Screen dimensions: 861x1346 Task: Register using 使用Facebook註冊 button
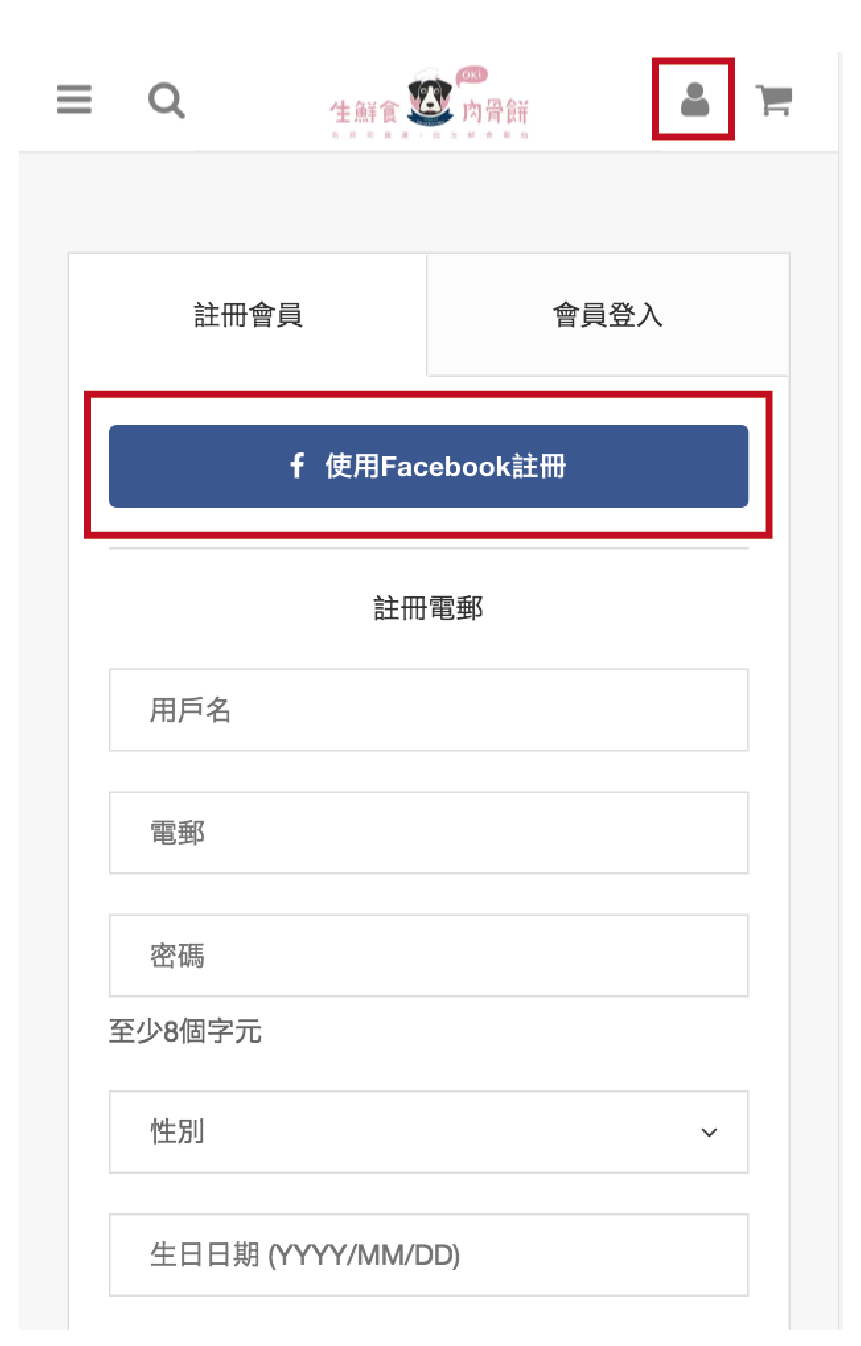[x=428, y=466]
